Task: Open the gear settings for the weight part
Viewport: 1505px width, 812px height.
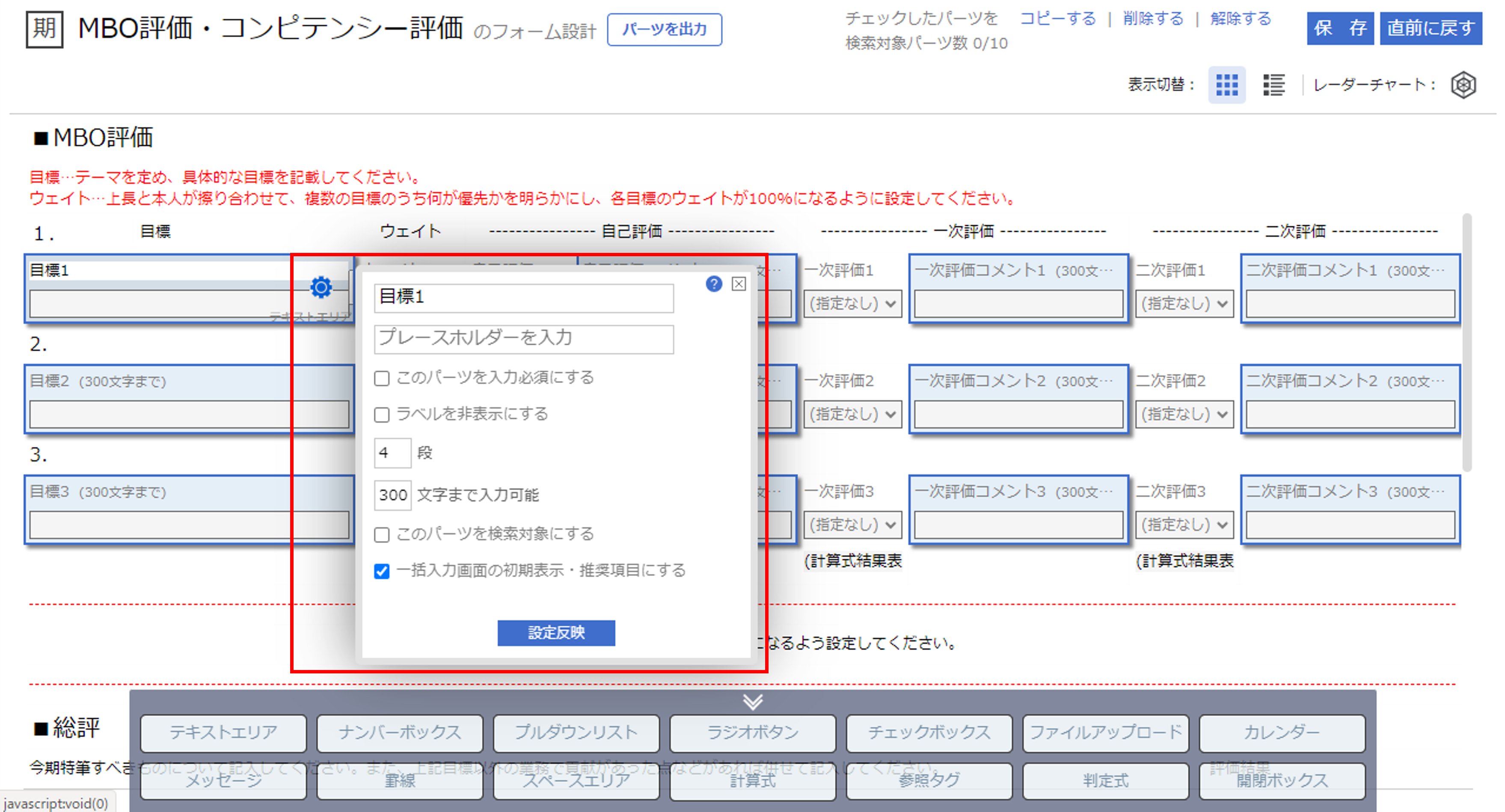Action: (321, 287)
